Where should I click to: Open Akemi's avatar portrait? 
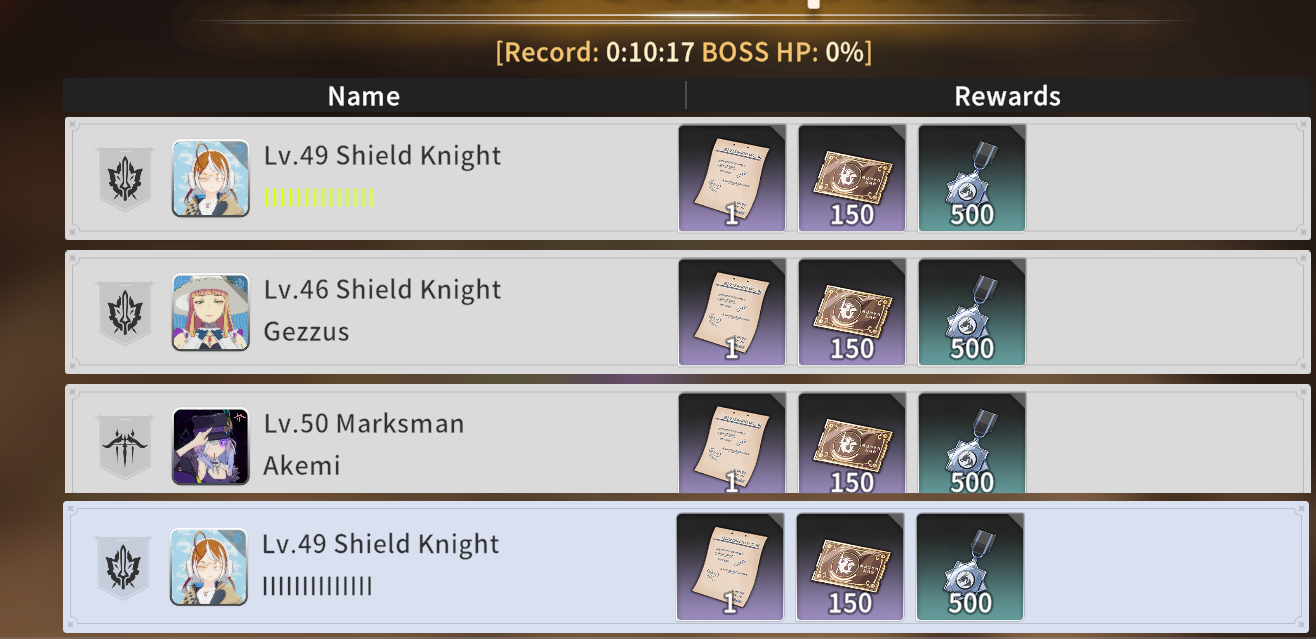pyautogui.click(x=211, y=447)
